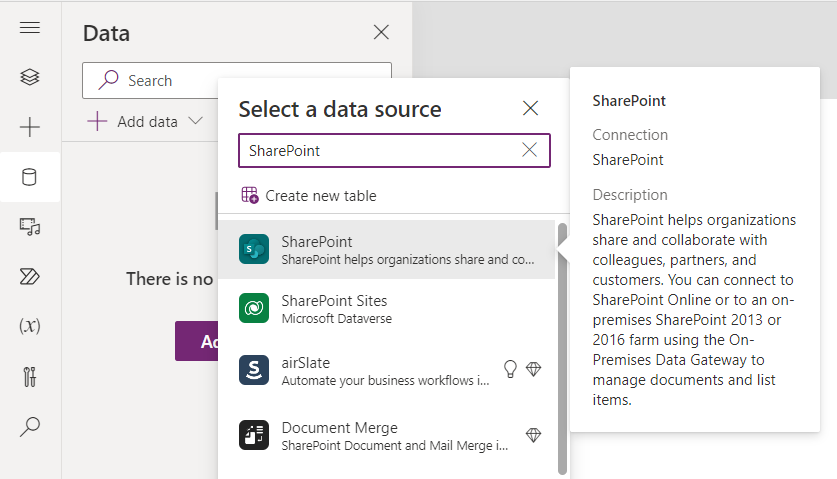Choose the Document Merge connector

pyautogui.click(x=386, y=436)
